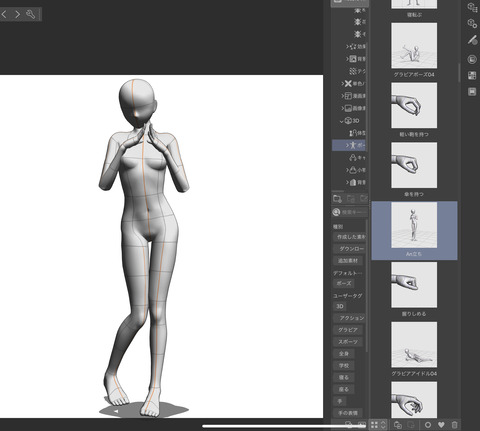Viewport: 480px width, 431px height.
Task: Add to favorites with the heart icon
Action: 441,425
